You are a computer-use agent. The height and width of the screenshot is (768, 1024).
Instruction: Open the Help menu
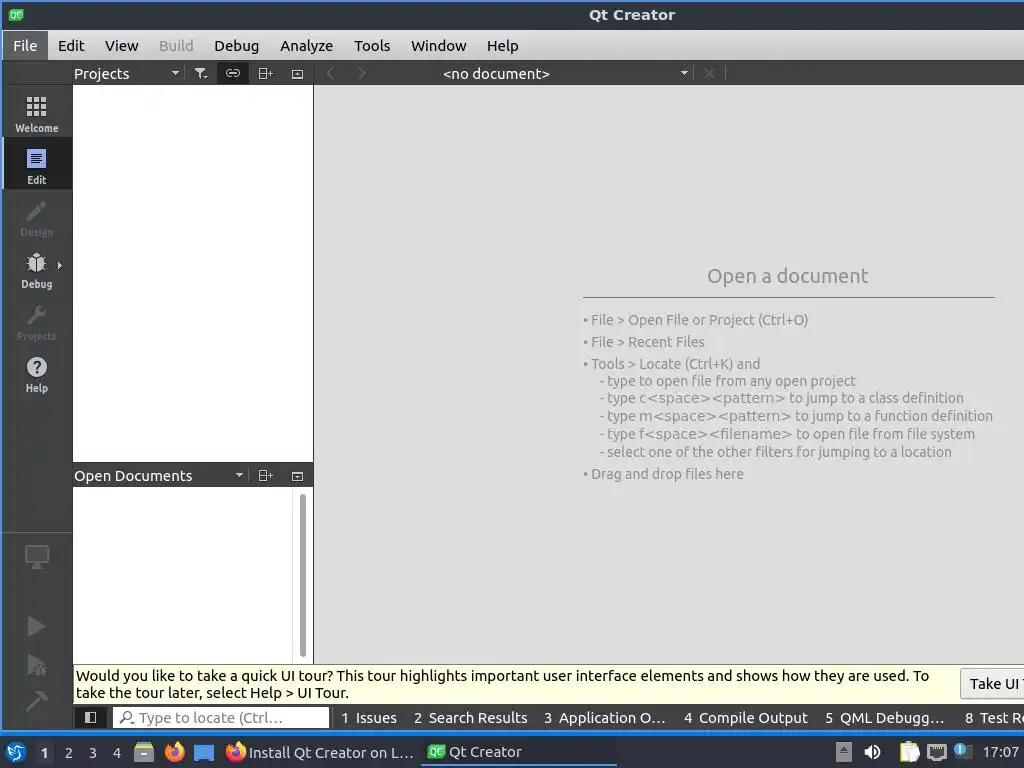[502, 46]
